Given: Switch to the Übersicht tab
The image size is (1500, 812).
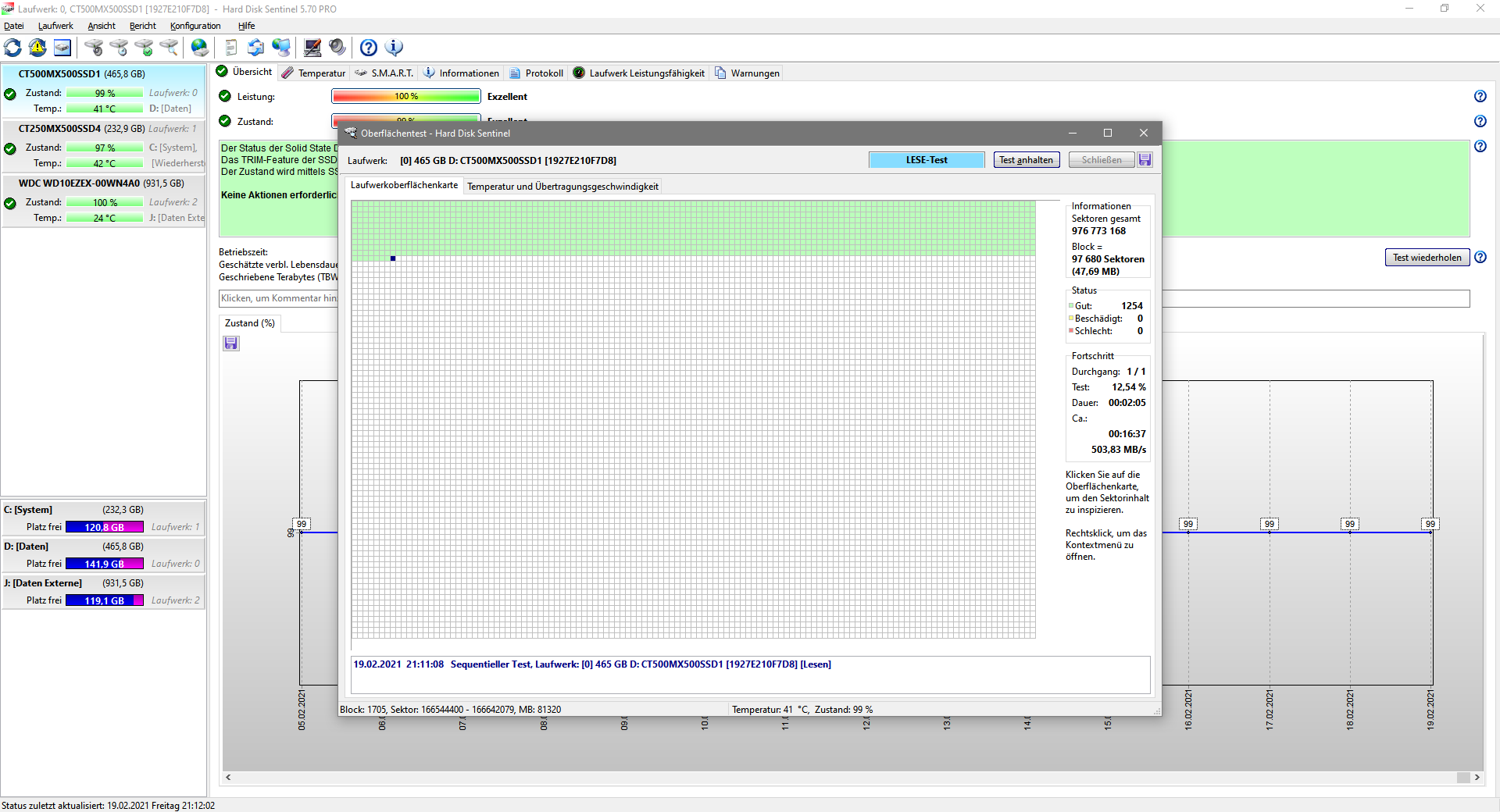Looking at the screenshot, I should pyautogui.click(x=244, y=72).
